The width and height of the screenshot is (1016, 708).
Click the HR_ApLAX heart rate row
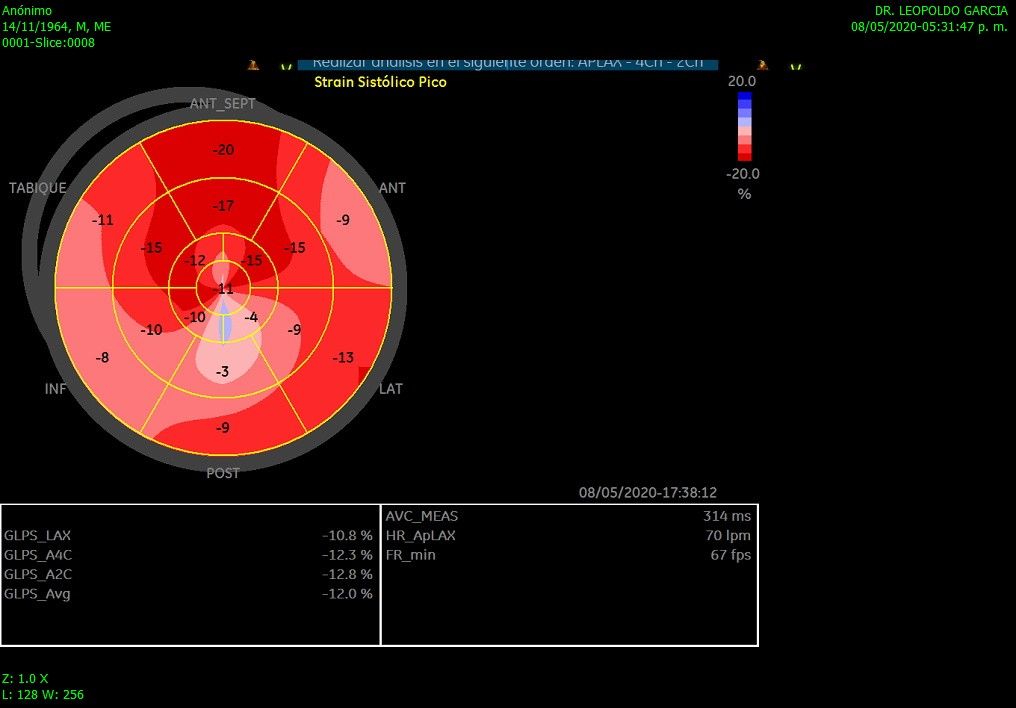[x=568, y=535]
